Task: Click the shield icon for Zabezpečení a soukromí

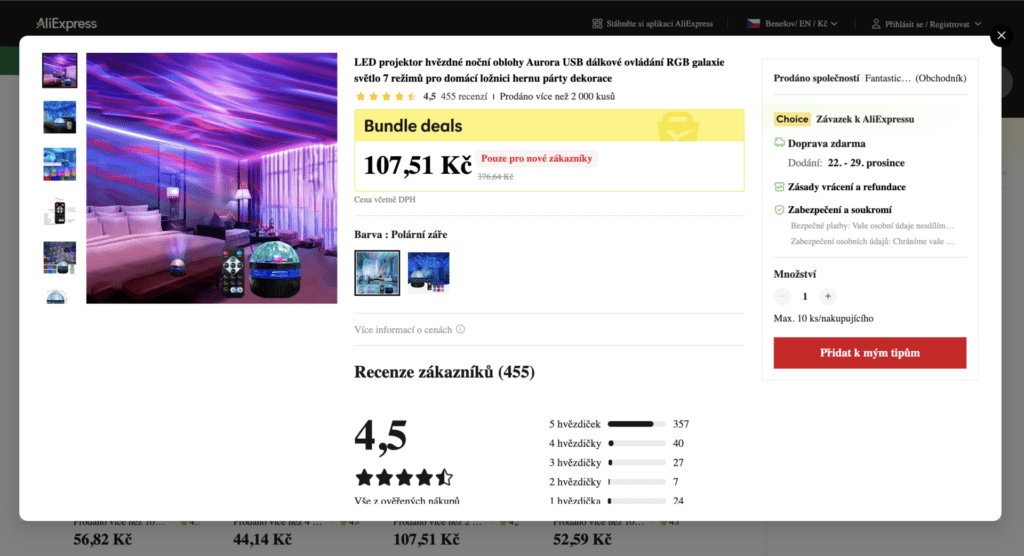Action: point(780,210)
